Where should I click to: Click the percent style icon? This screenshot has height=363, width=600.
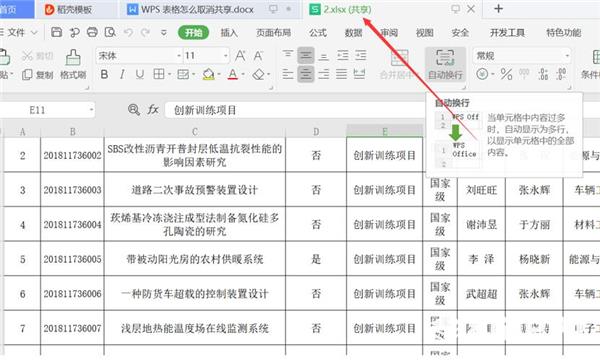[x=506, y=74]
